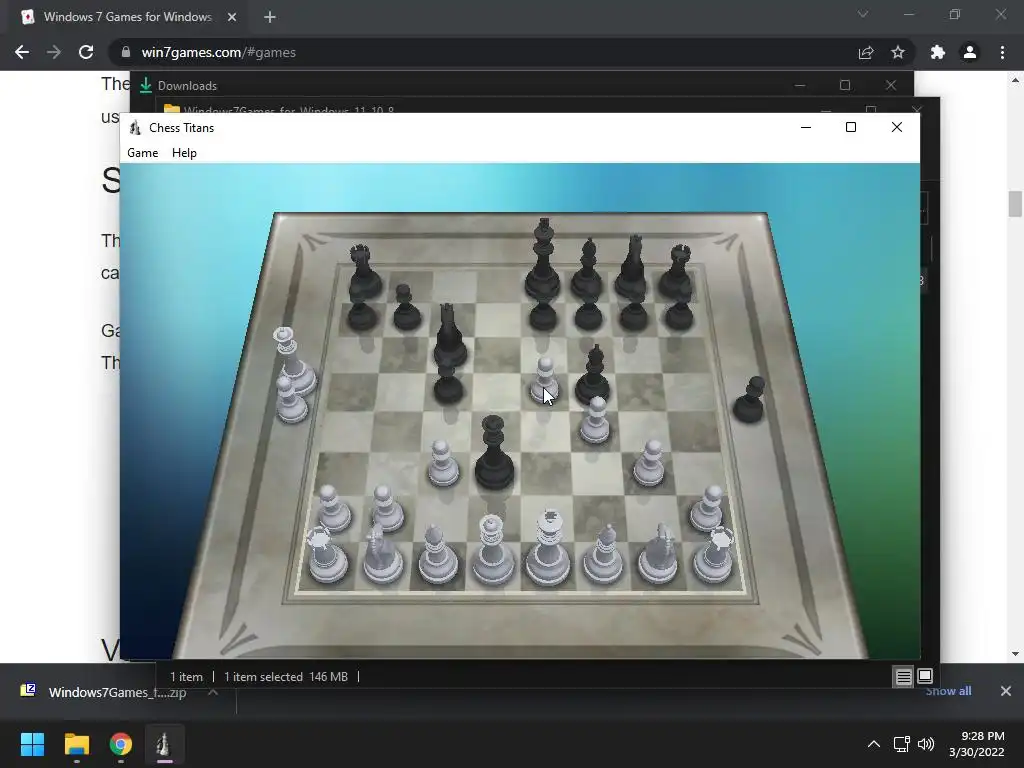Select the black king on the back rank

(543, 261)
